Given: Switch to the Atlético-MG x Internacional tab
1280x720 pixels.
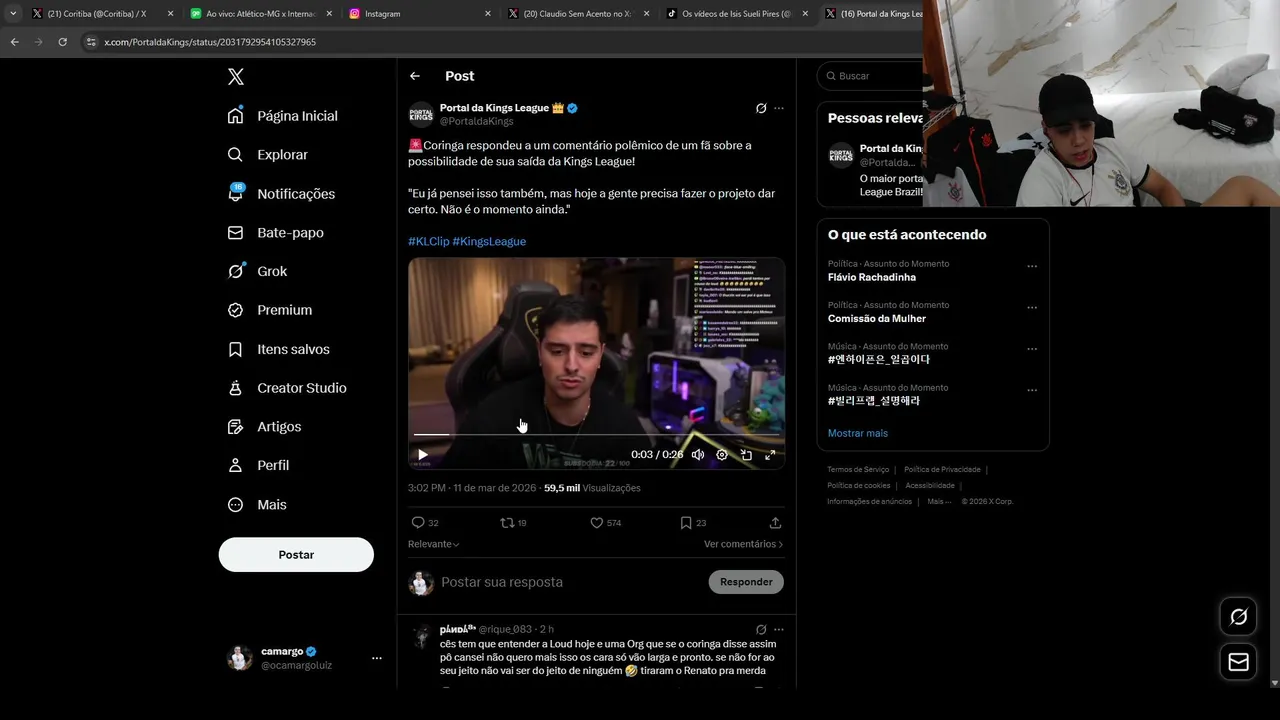Looking at the screenshot, I should [x=260, y=14].
